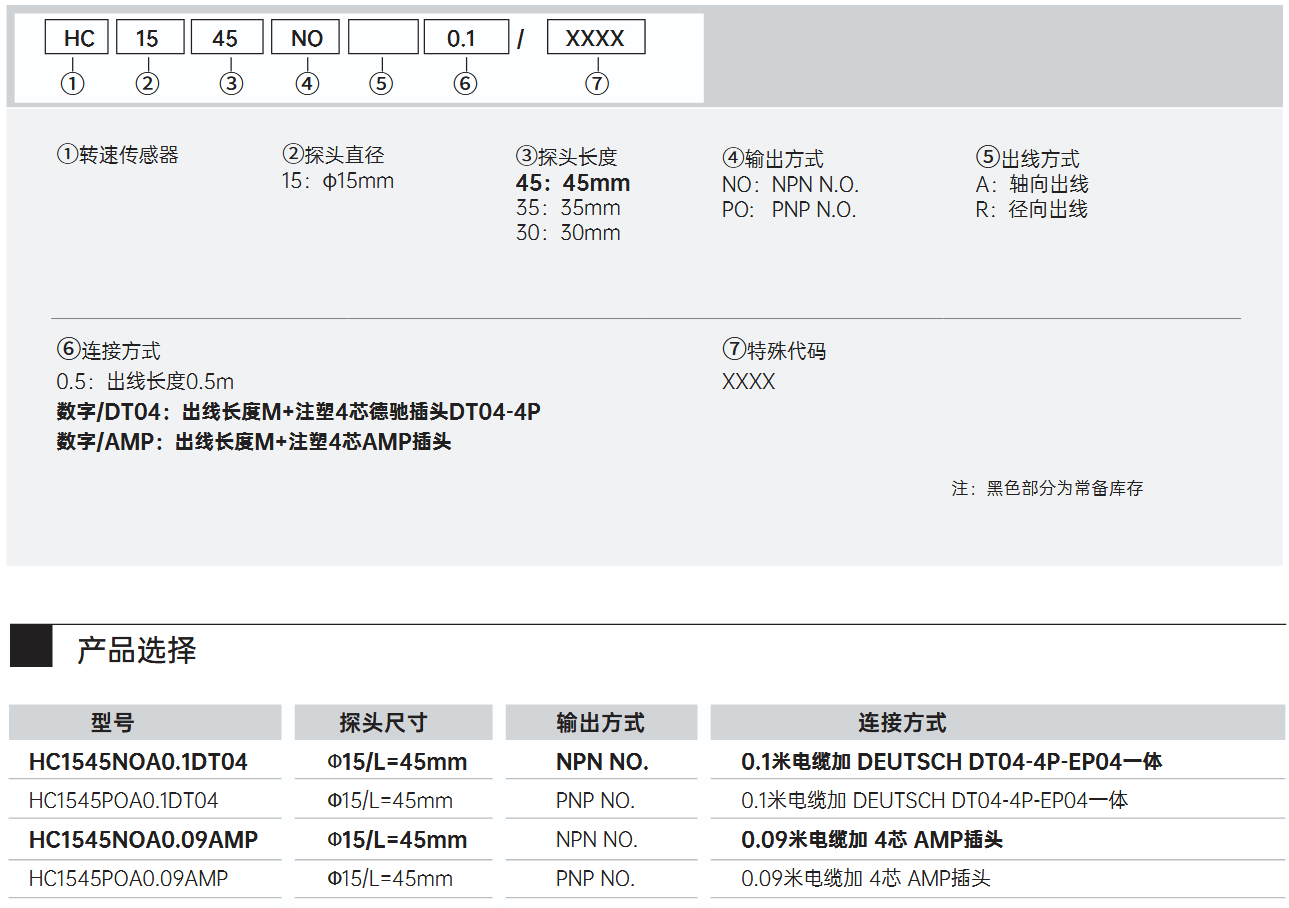Select model HC1545NOA0.1DT04 in the table
This screenshot has height=908, width=1289.
[138, 762]
